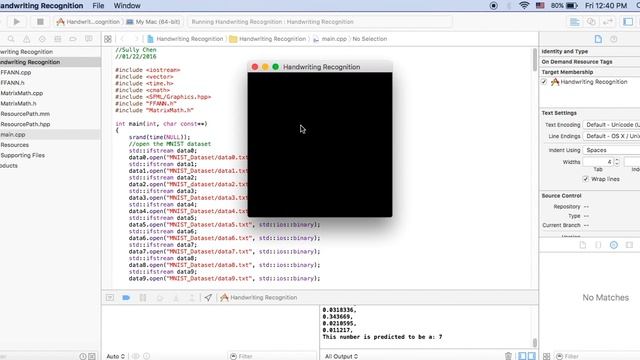640x360 pixels.
Task: Open the Indent Using dropdown
Action: tap(611, 150)
